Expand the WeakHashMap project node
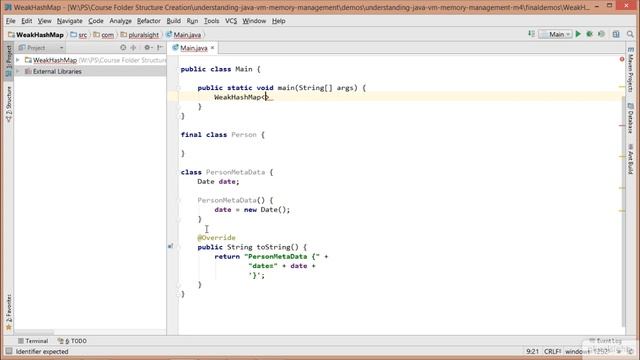The image size is (640, 360). tap(18, 60)
